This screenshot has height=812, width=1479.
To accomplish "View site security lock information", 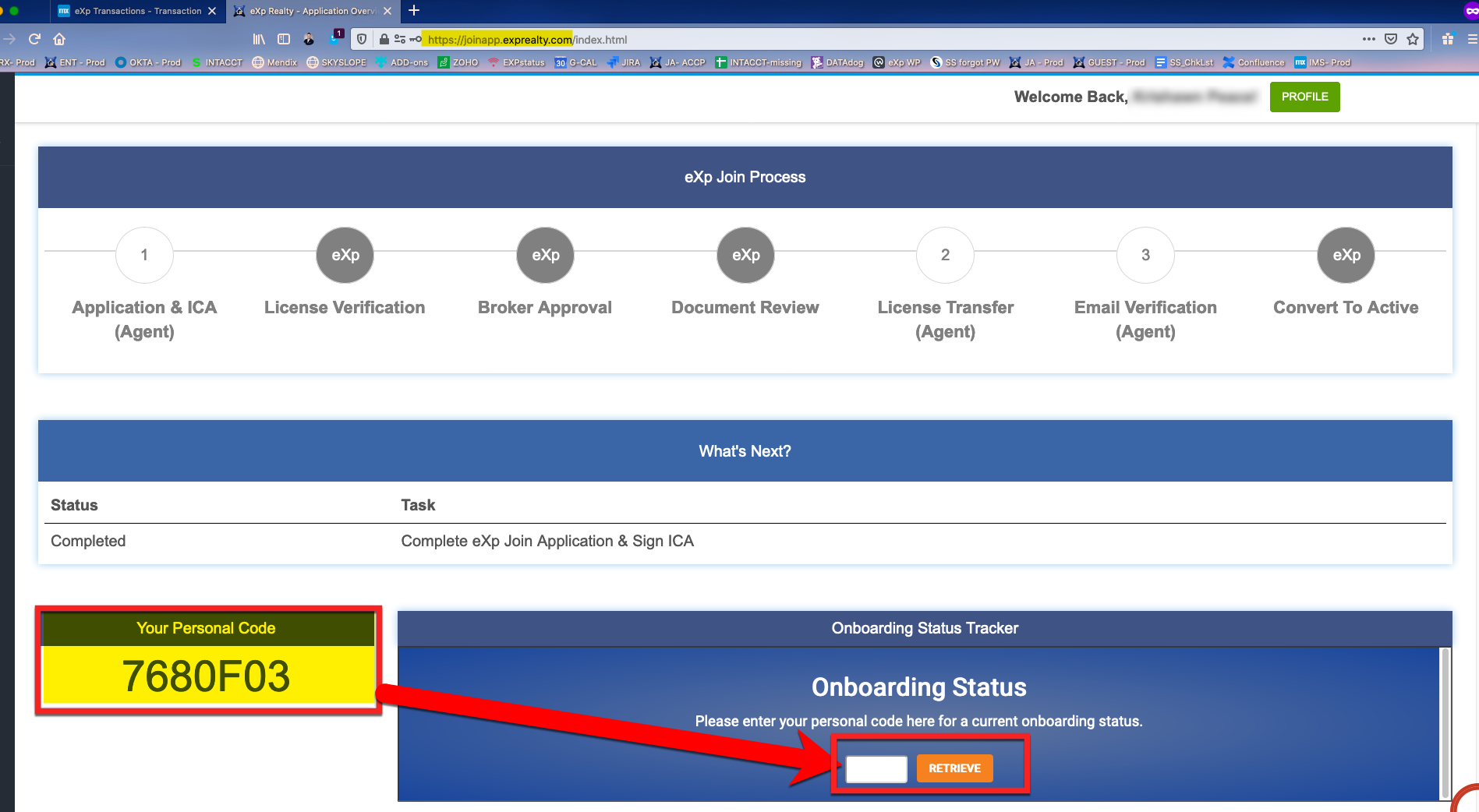I will (x=384, y=39).
